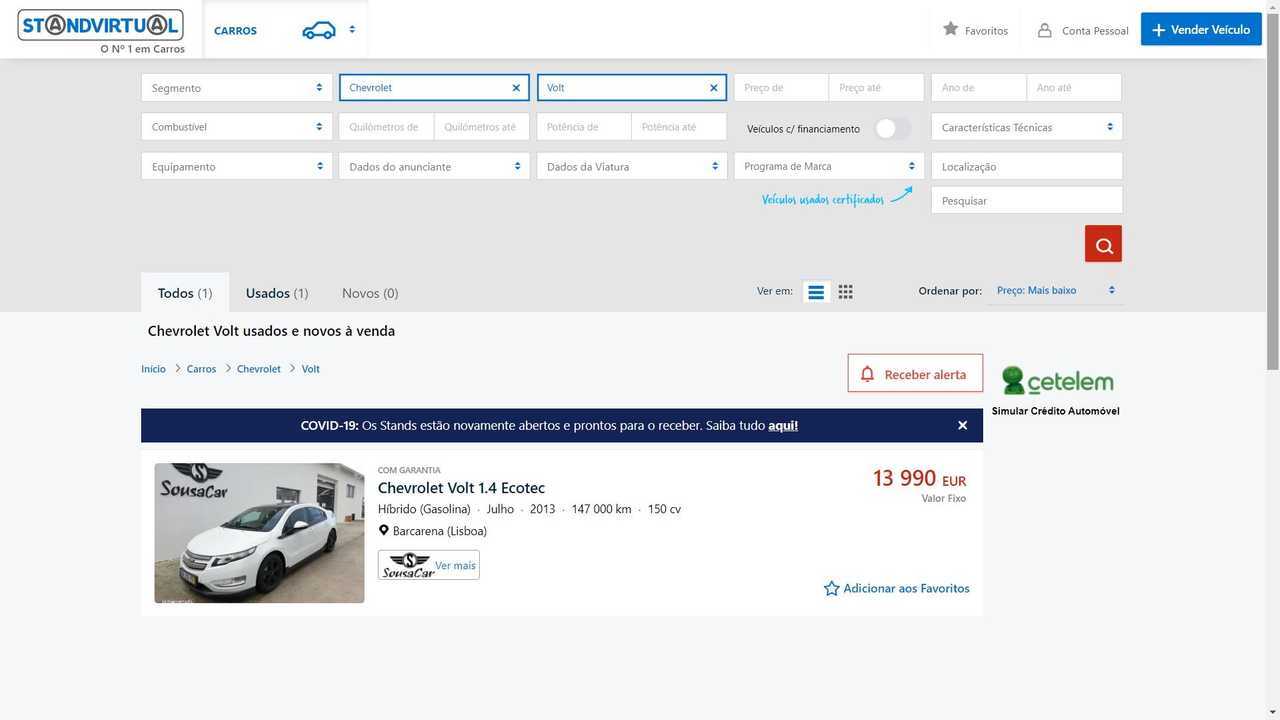
Task: Click the Localização field
Action: tap(1027, 166)
